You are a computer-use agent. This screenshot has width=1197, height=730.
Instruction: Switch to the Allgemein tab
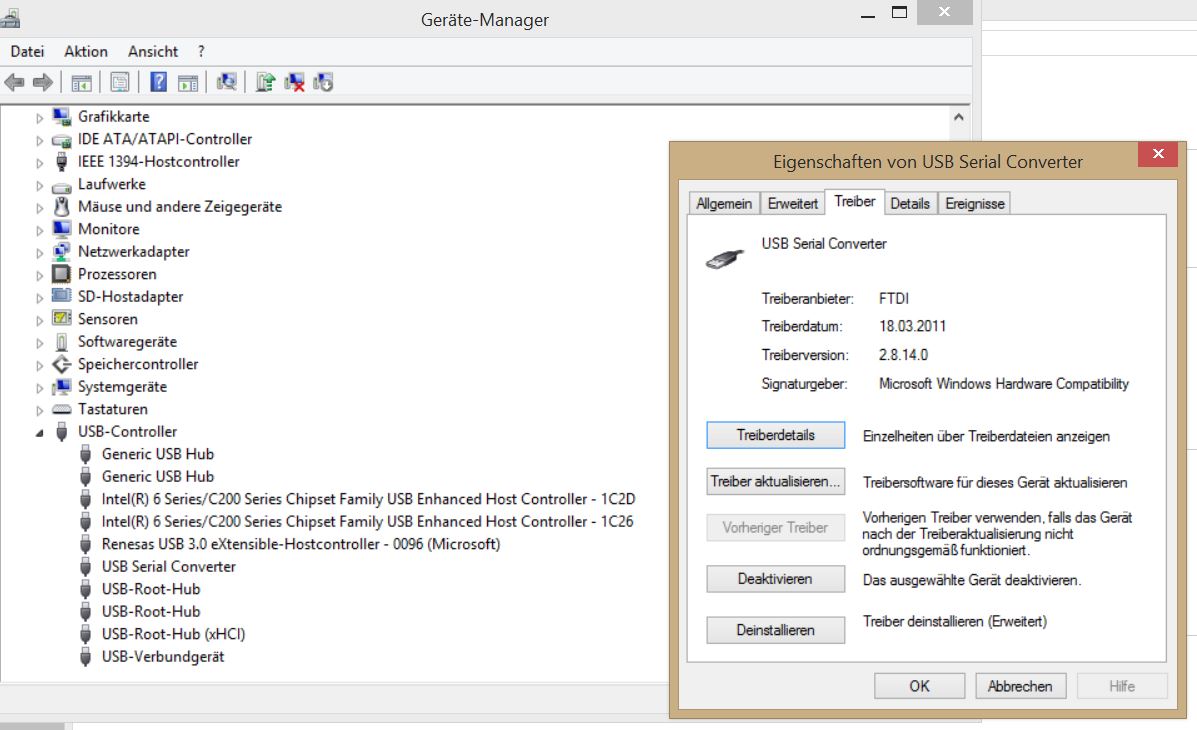(x=724, y=203)
